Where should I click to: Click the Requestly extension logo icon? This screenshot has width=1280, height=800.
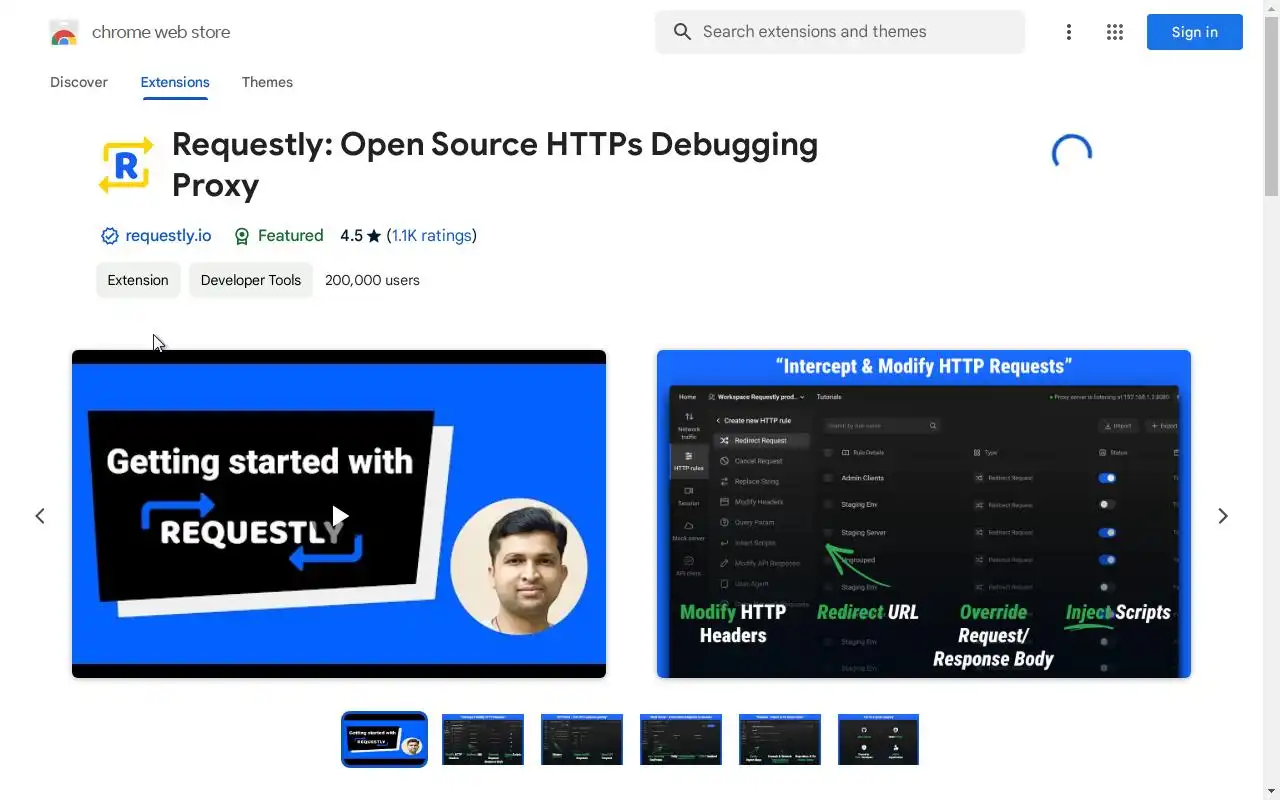[126, 165]
